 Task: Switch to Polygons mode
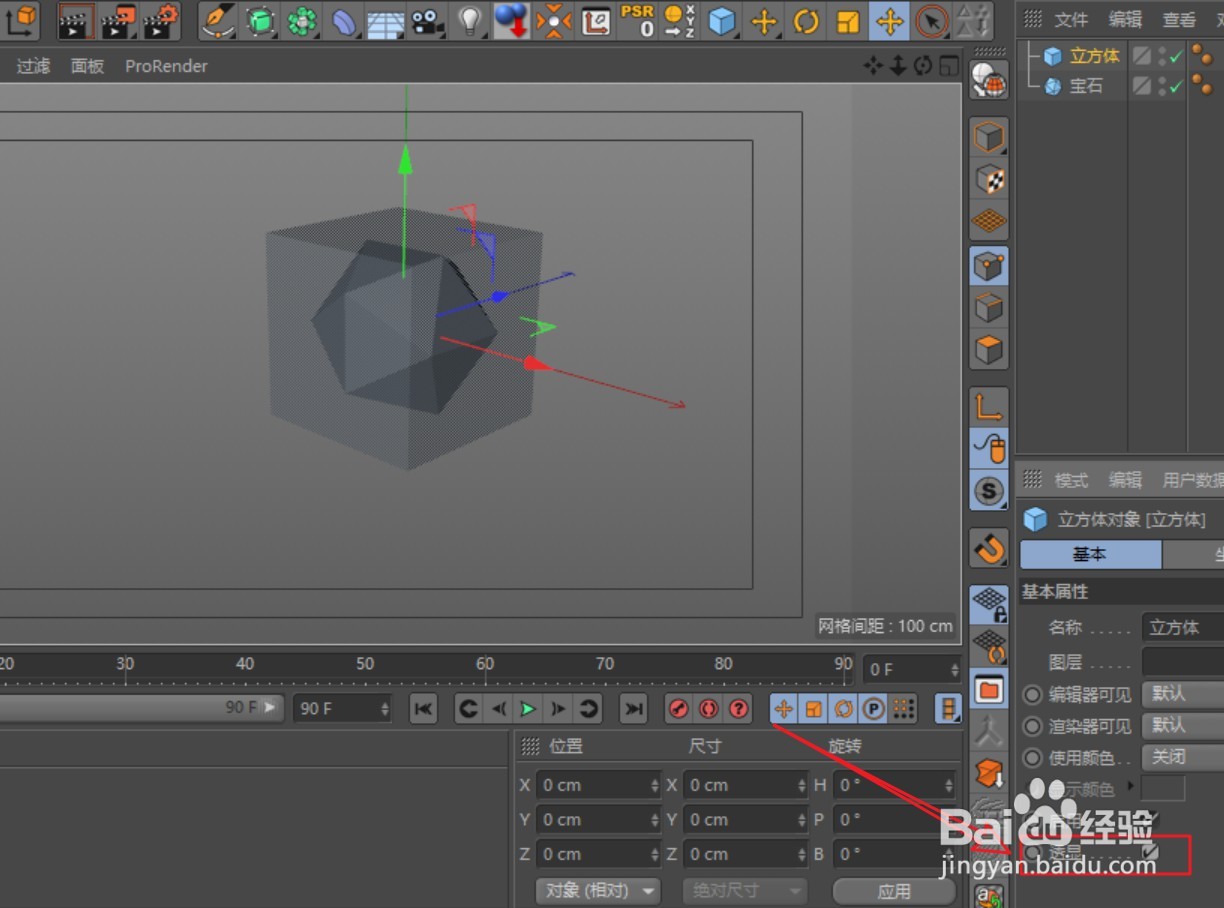tap(989, 350)
